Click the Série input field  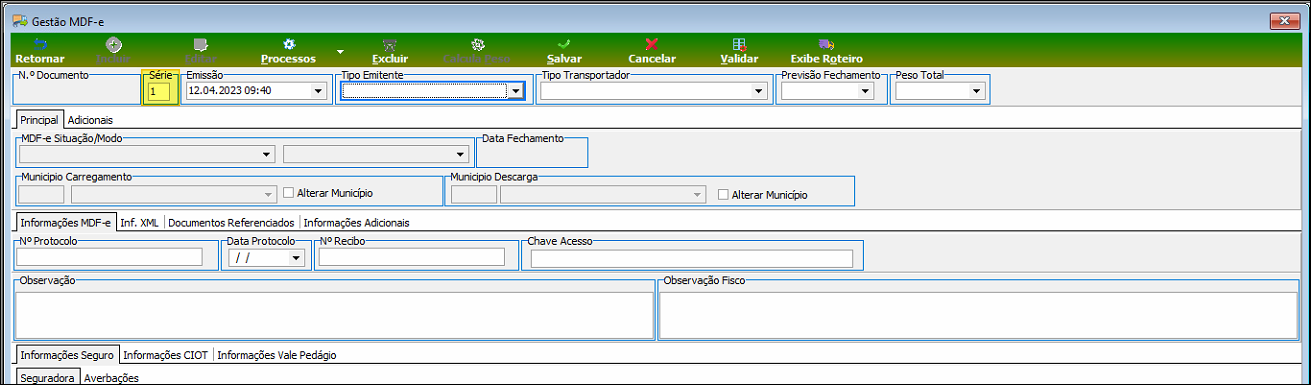tap(158, 91)
